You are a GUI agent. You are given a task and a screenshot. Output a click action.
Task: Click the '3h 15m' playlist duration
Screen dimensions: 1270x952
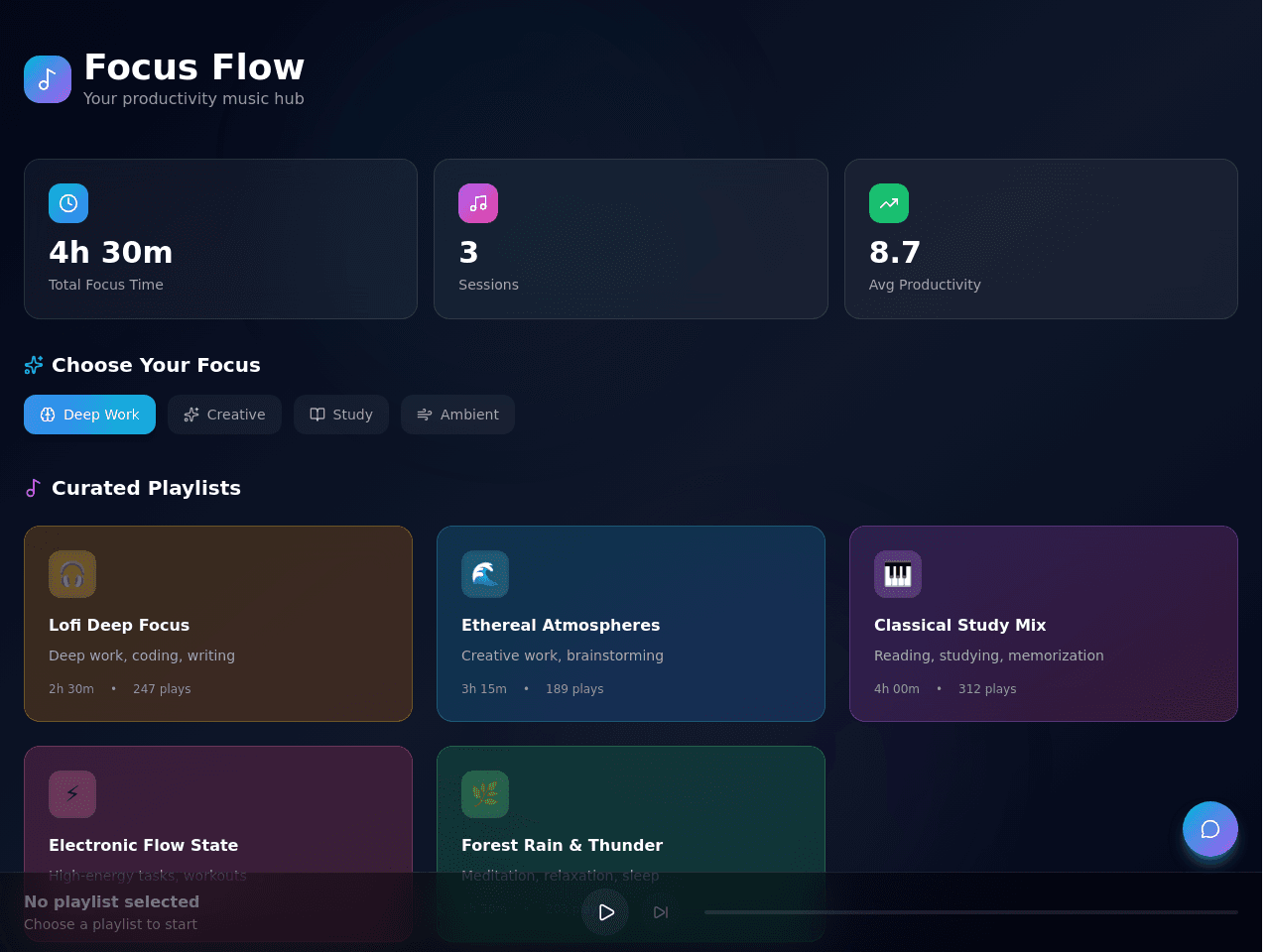coord(484,689)
